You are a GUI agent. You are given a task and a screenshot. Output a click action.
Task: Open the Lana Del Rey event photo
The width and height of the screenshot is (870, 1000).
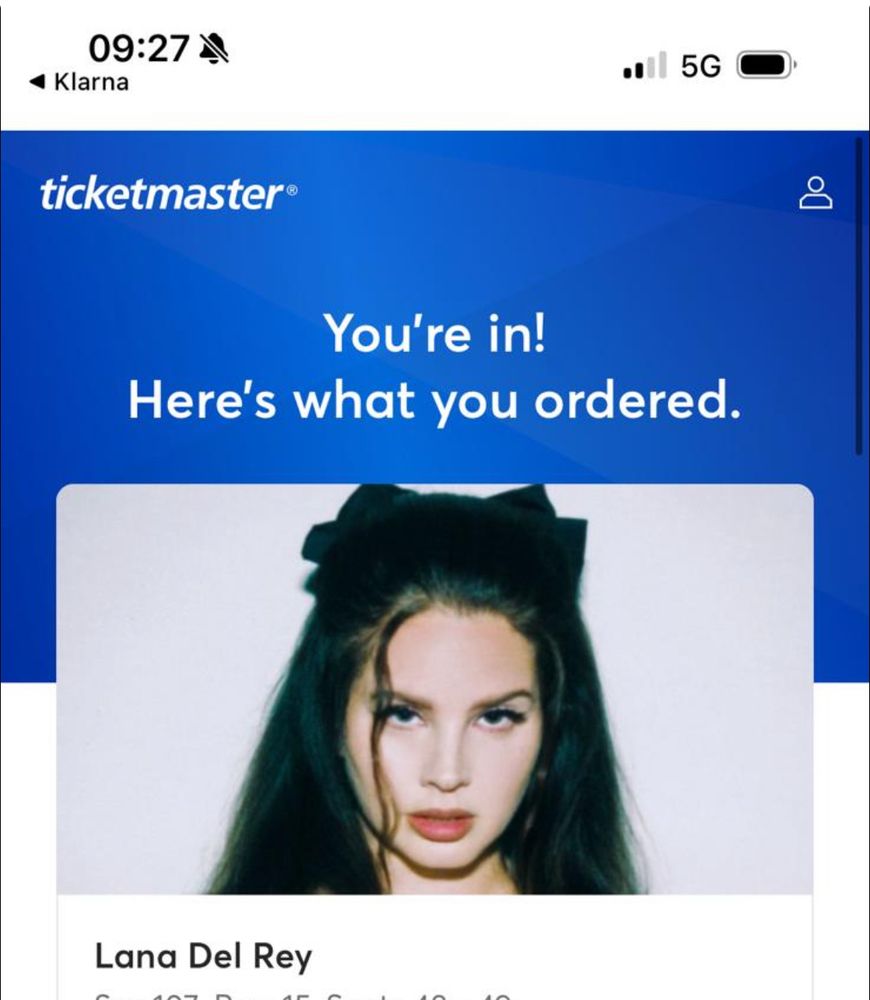coord(435,689)
